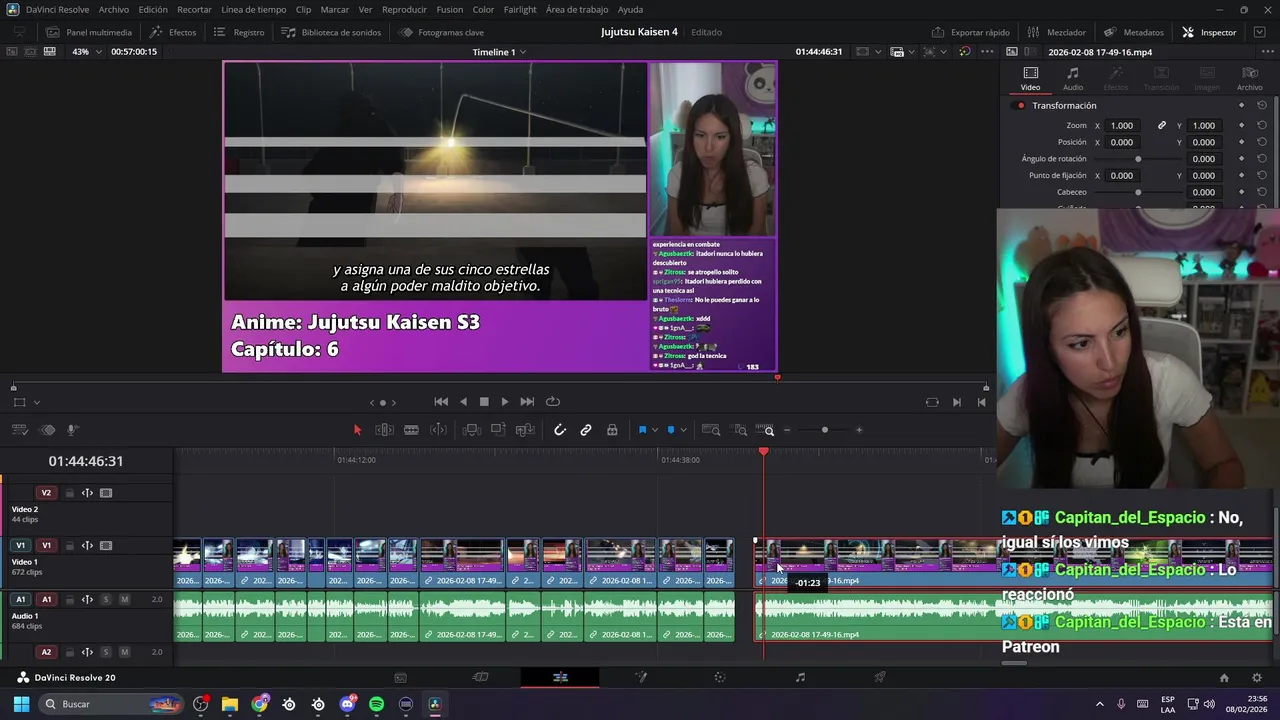
Task: Click the Zoom X value field
Action: click(1122, 126)
